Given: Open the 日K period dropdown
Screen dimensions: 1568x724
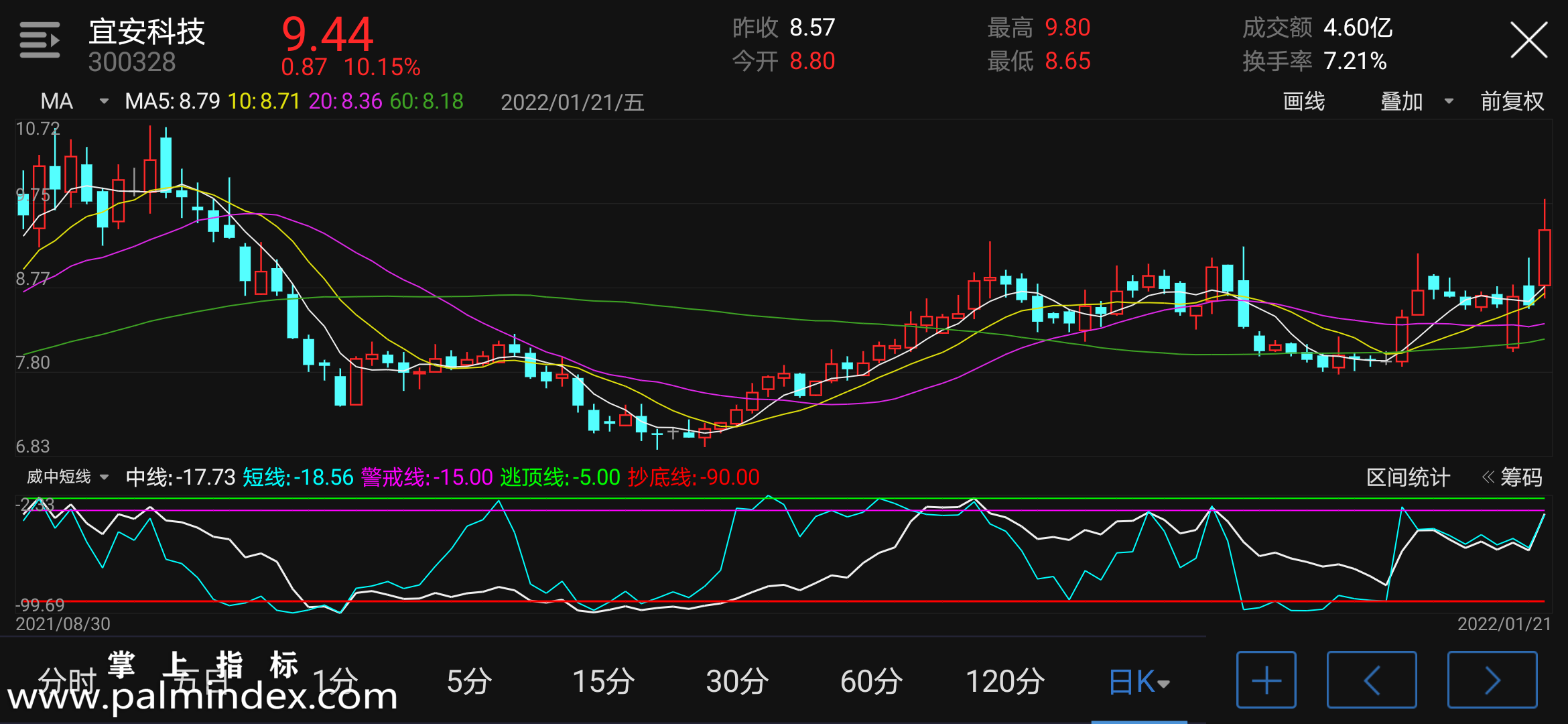Looking at the screenshot, I should [1139, 682].
